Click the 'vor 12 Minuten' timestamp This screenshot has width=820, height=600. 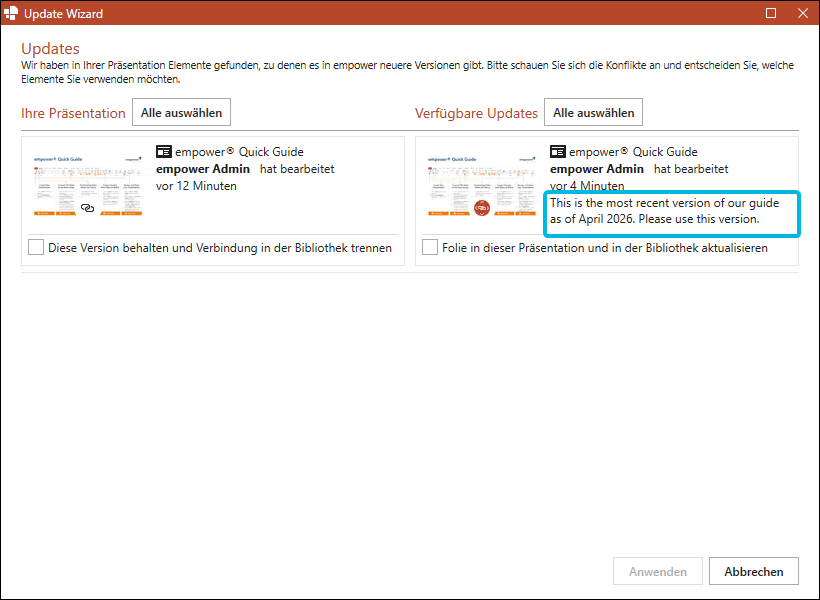196,186
